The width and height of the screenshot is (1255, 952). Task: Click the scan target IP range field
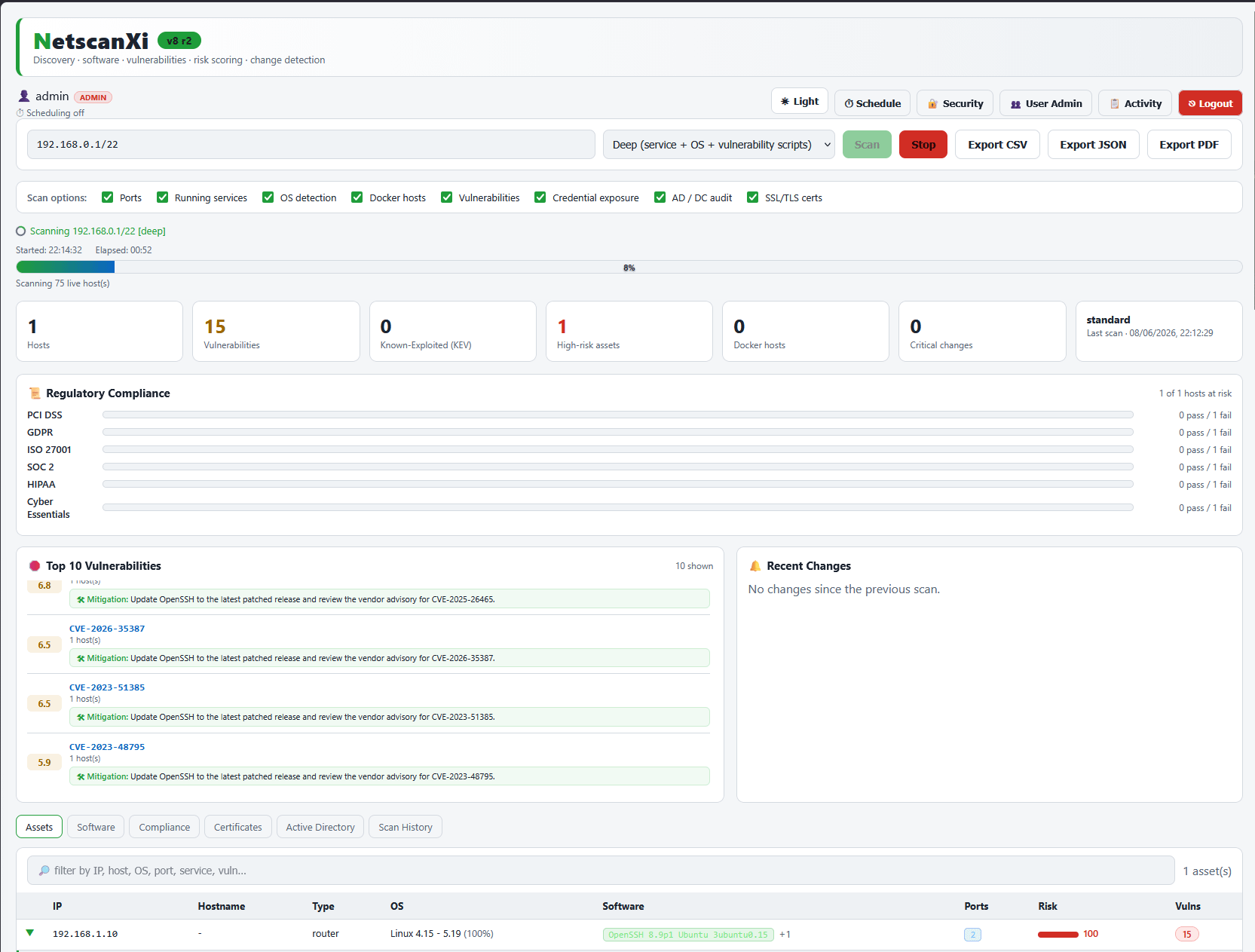pos(311,145)
